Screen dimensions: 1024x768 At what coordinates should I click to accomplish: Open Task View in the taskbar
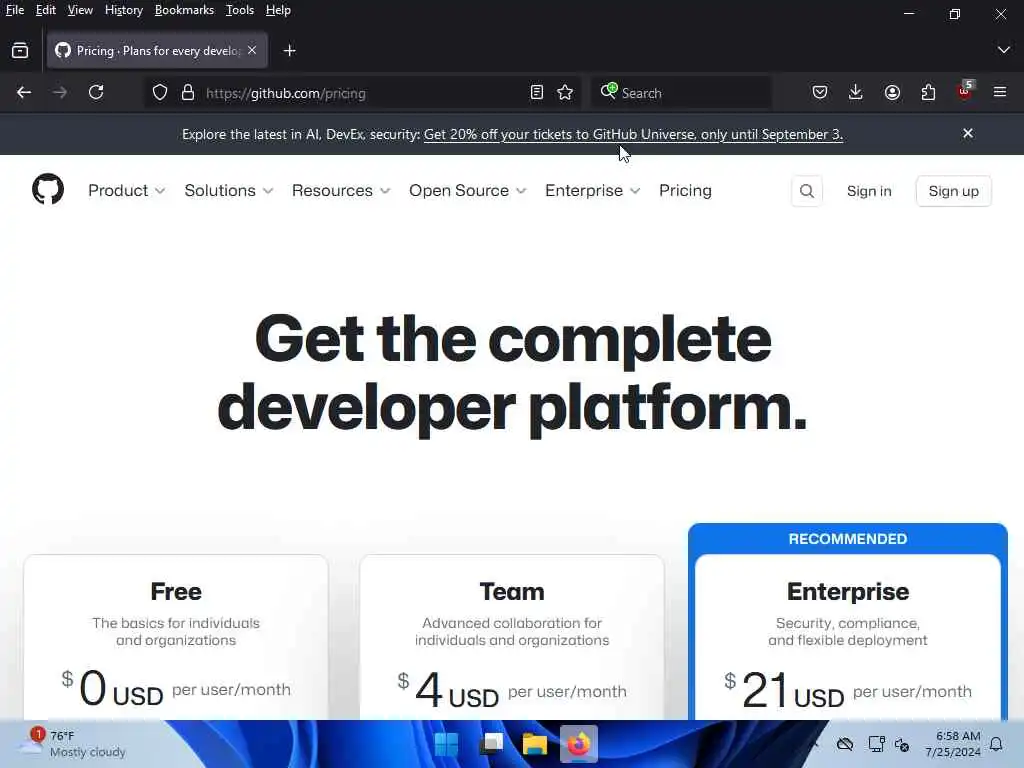(491, 744)
